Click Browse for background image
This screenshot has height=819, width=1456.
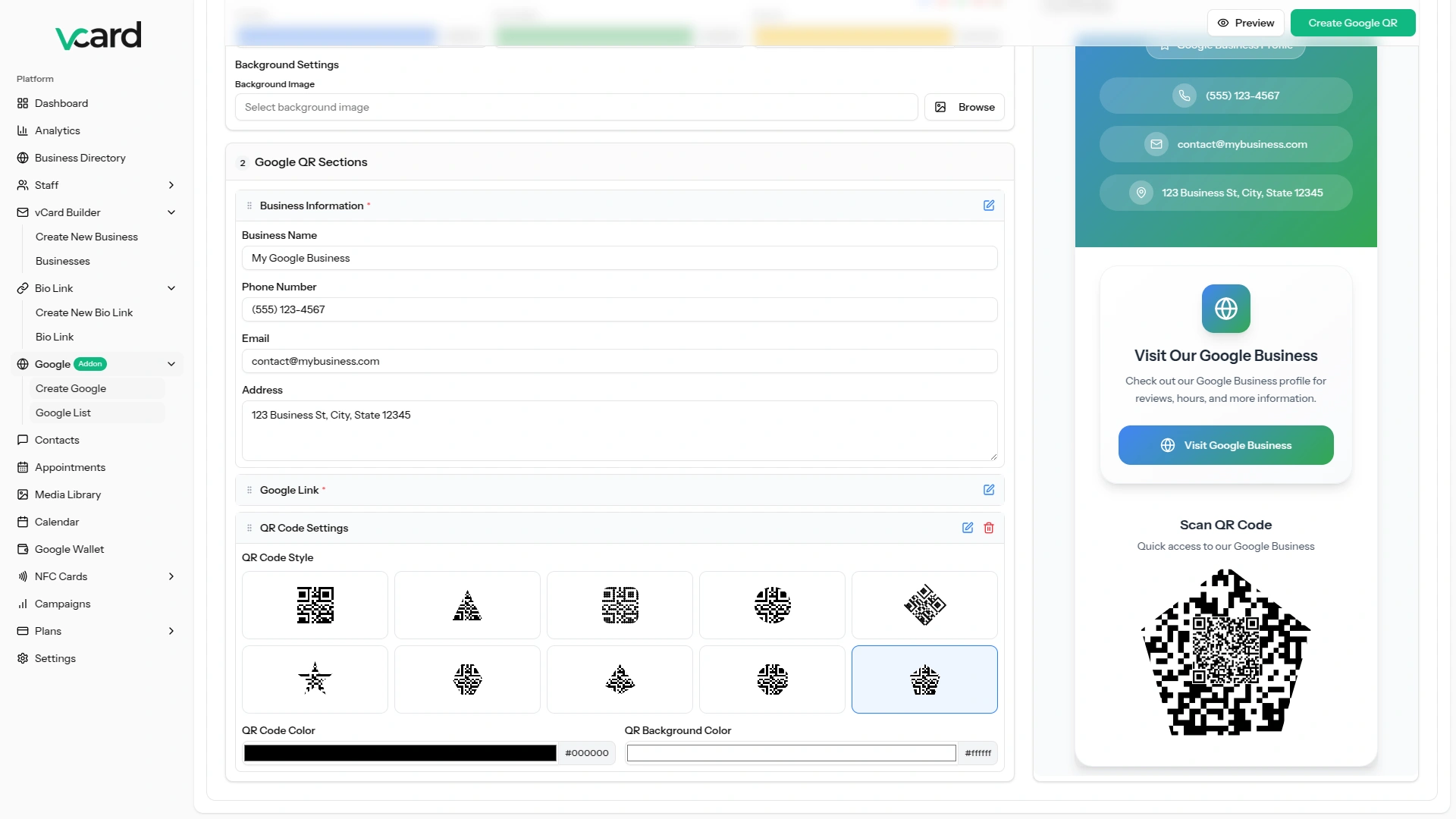click(x=964, y=107)
